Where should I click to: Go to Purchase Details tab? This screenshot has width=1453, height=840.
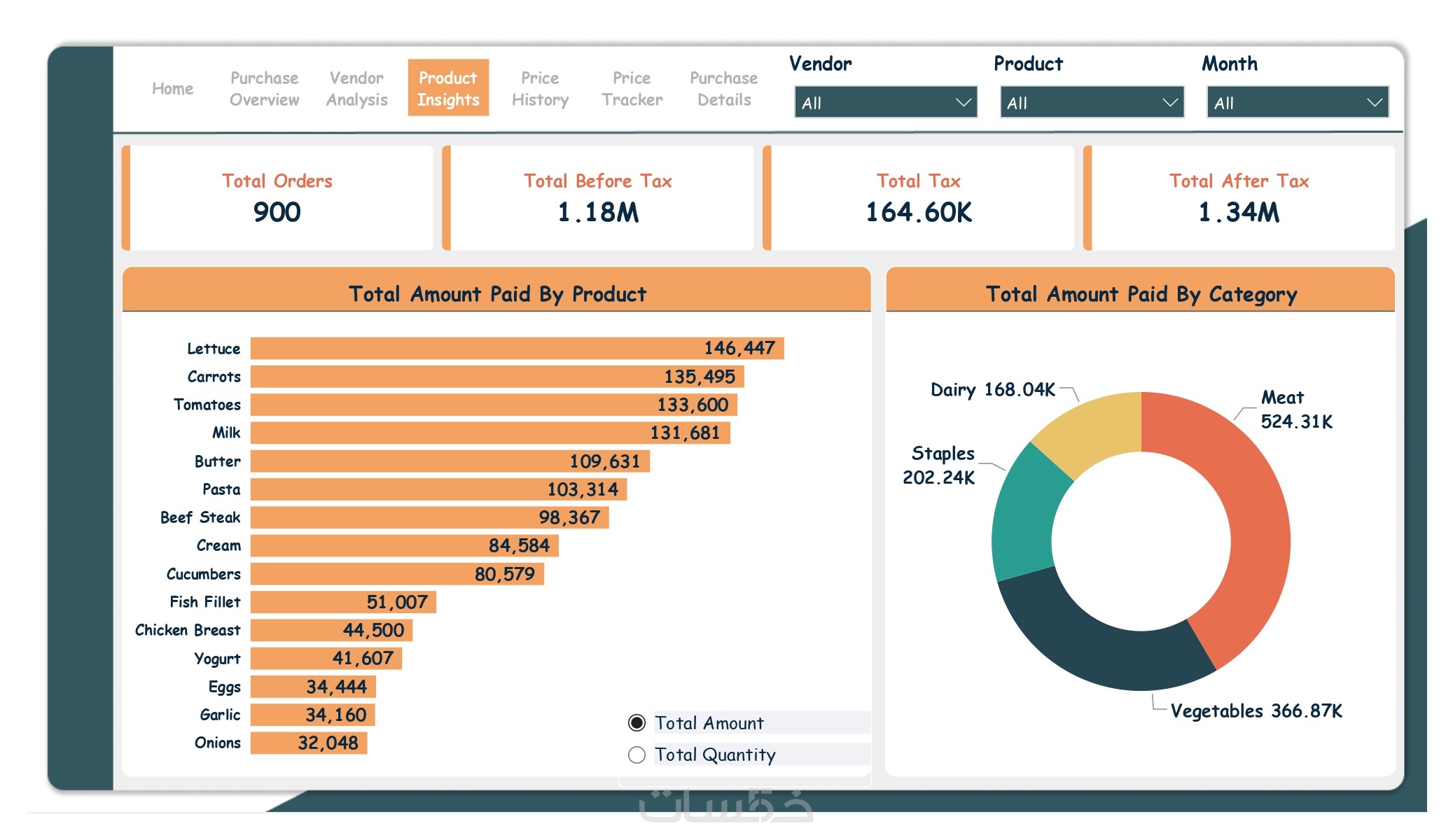pyautogui.click(x=724, y=88)
